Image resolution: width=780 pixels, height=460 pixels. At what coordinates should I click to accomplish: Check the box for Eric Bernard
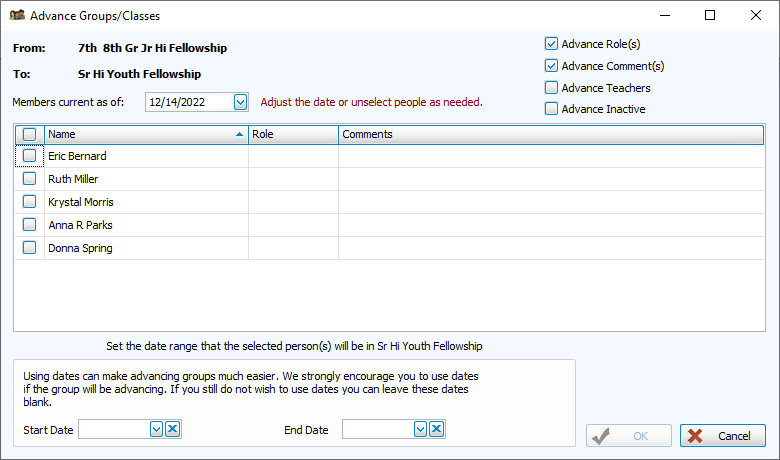tap(29, 156)
